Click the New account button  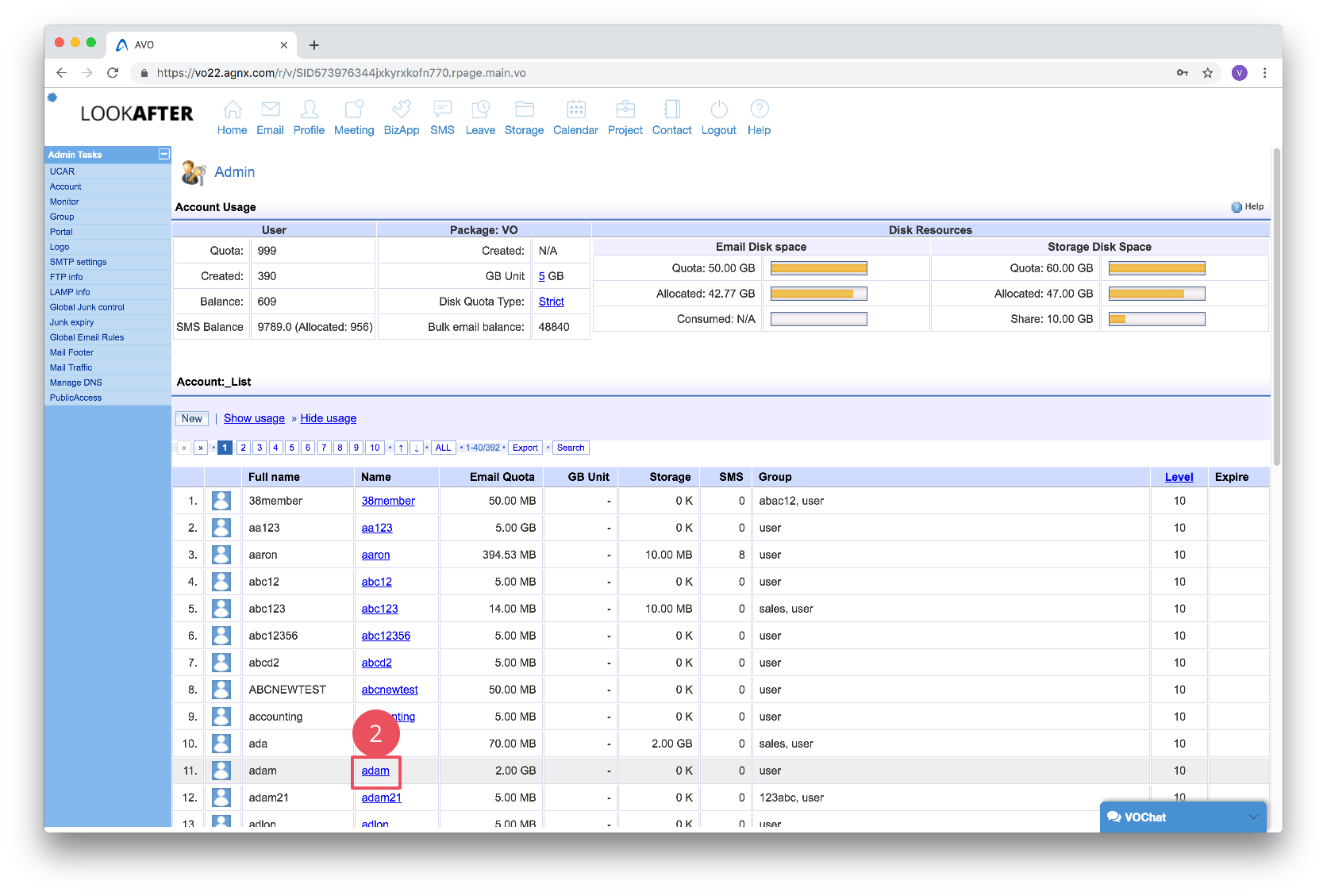click(191, 419)
